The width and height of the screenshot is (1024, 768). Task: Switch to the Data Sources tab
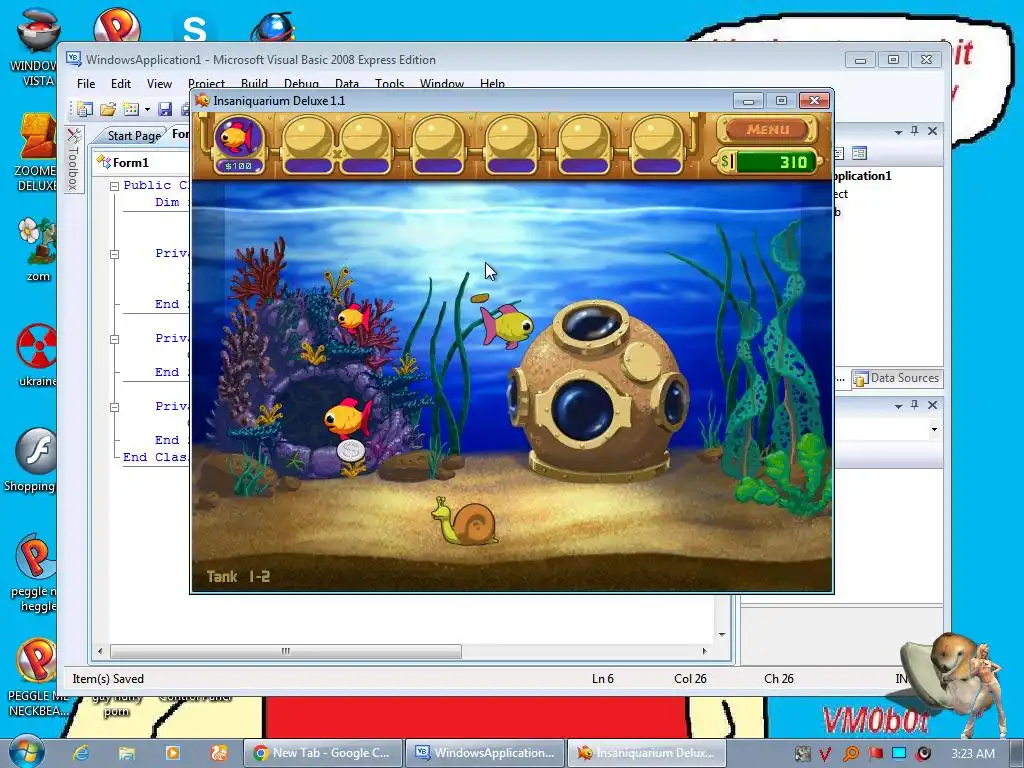pyautogui.click(x=897, y=378)
